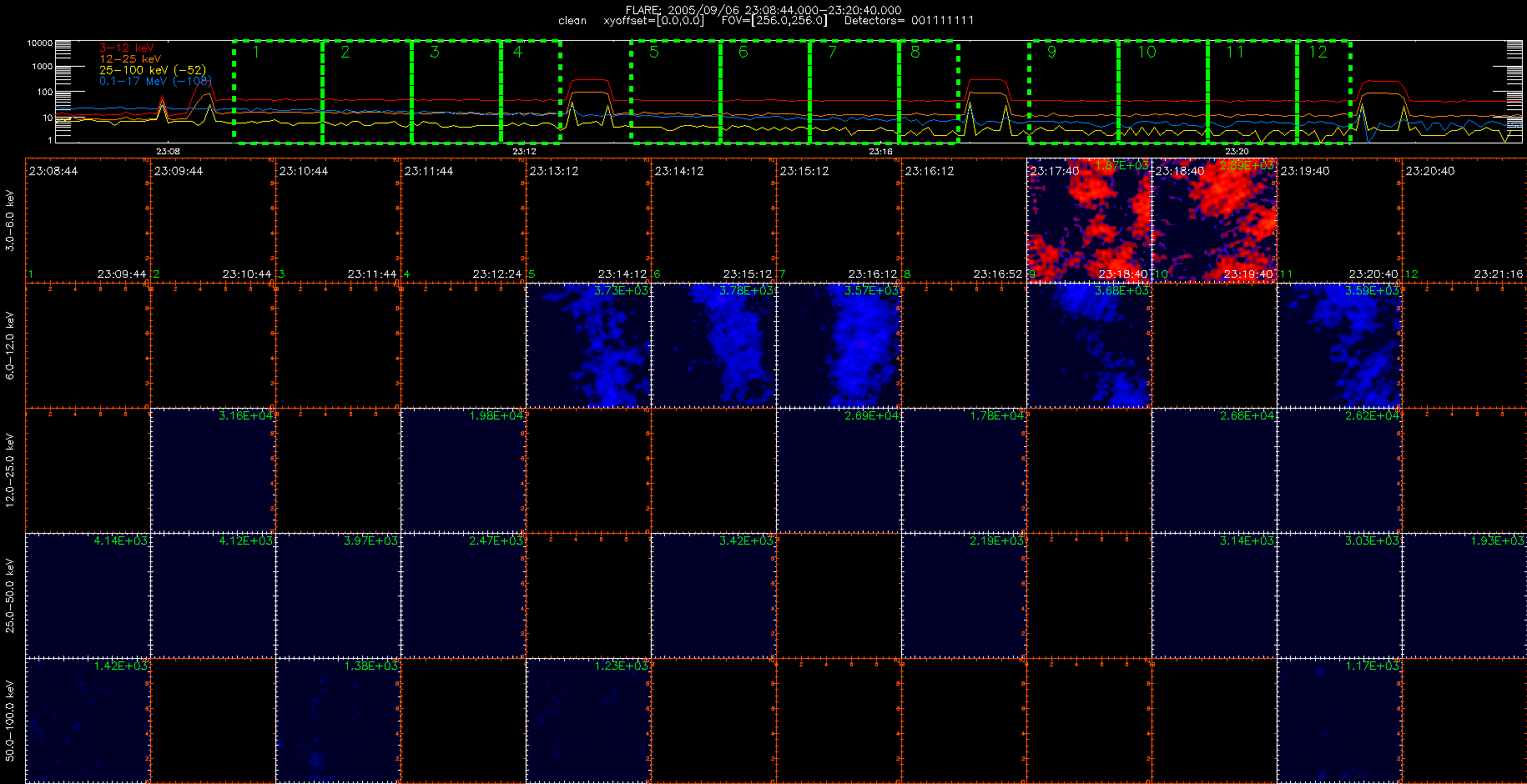Click the '1.78E+04' peak value
This screenshot has width=1527, height=784.
[996, 415]
